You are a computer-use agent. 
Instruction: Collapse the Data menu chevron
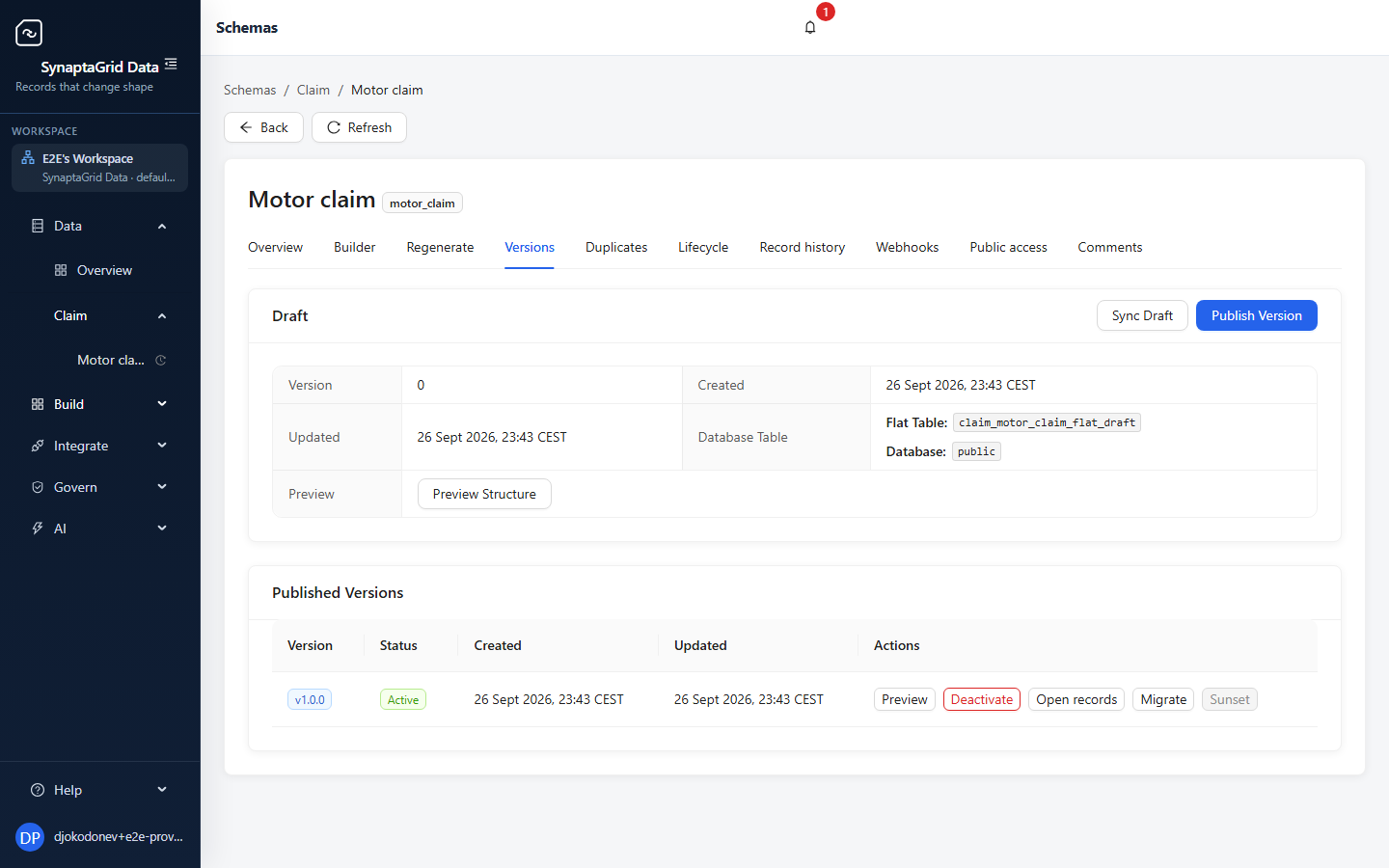tap(162, 226)
